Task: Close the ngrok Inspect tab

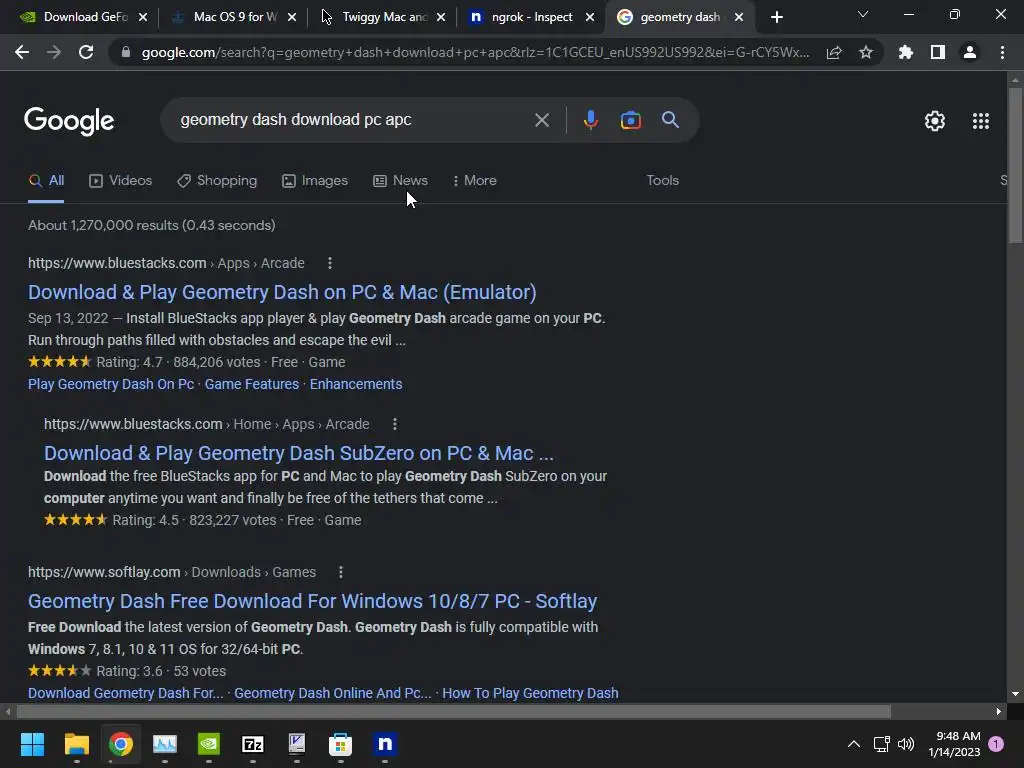Action: (590, 18)
